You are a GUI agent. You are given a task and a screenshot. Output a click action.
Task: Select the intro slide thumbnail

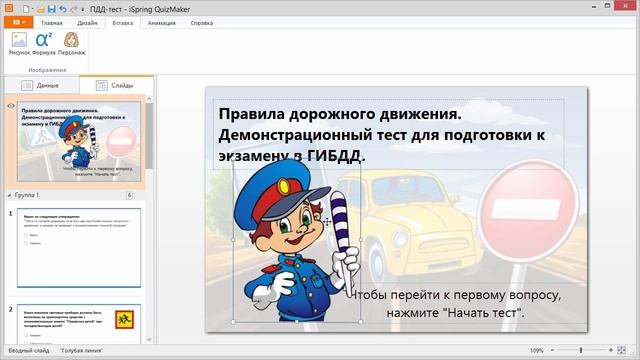point(79,141)
